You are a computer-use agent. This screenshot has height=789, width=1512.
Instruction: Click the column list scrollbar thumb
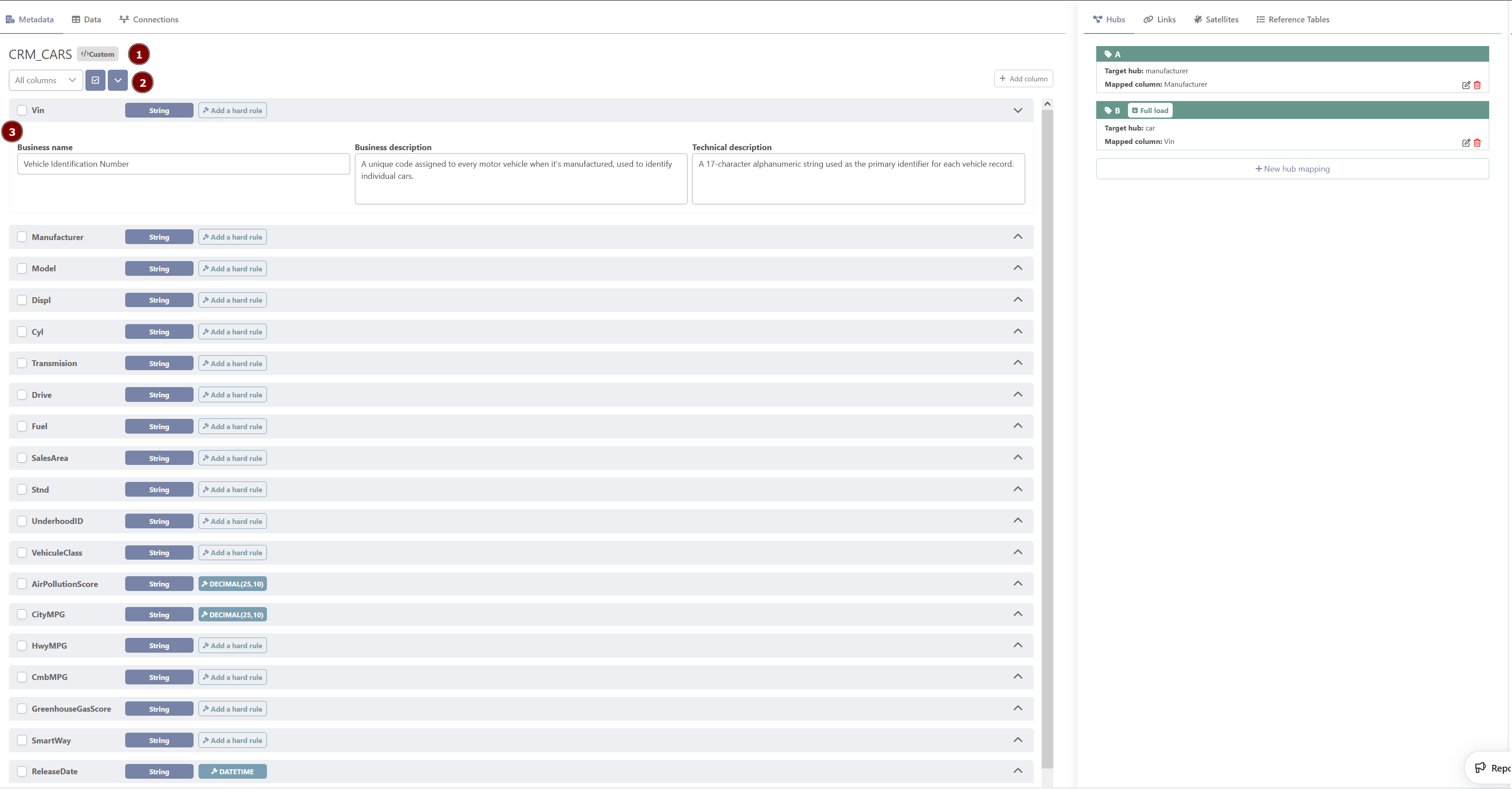point(1047,439)
